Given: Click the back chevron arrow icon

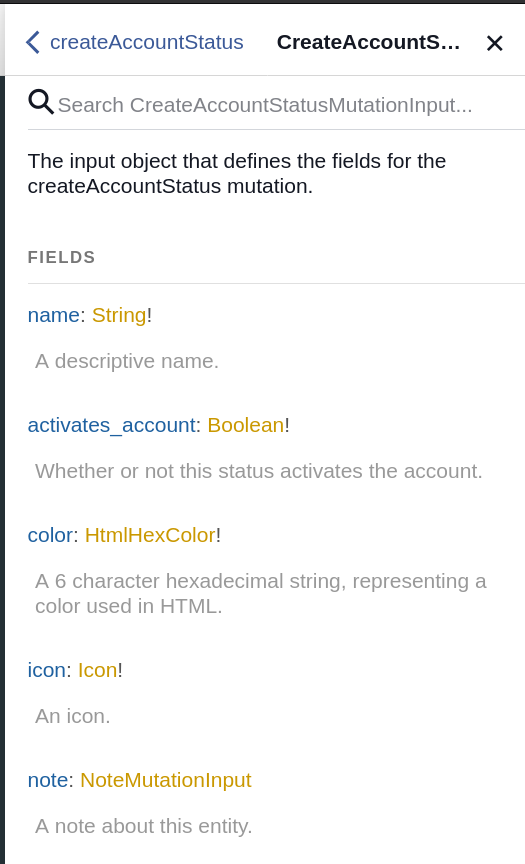Looking at the screenshot, I should [x=33, y=42].
